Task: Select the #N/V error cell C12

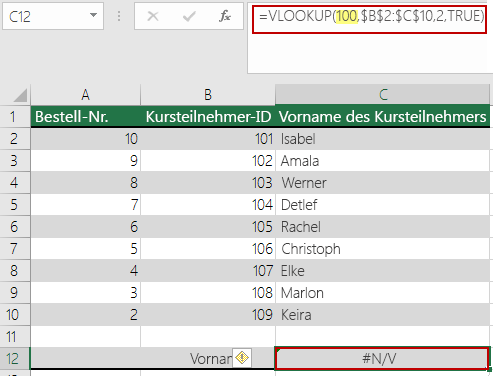Action: [x=382, y=358]
